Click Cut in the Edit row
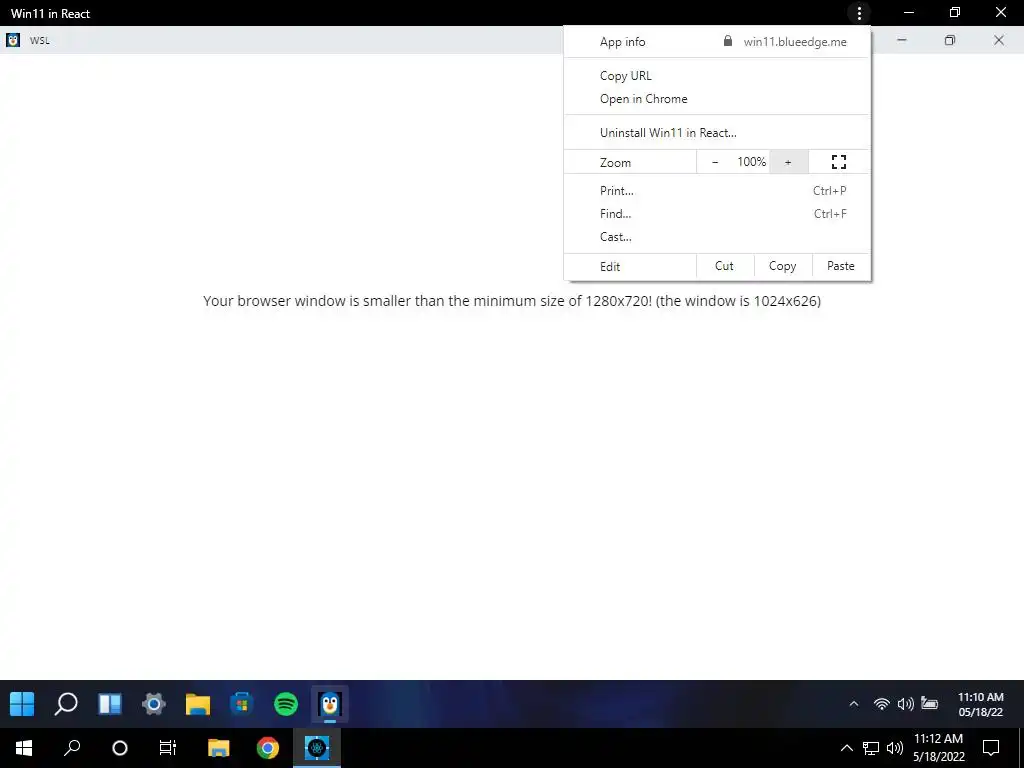 coord(724,266)
